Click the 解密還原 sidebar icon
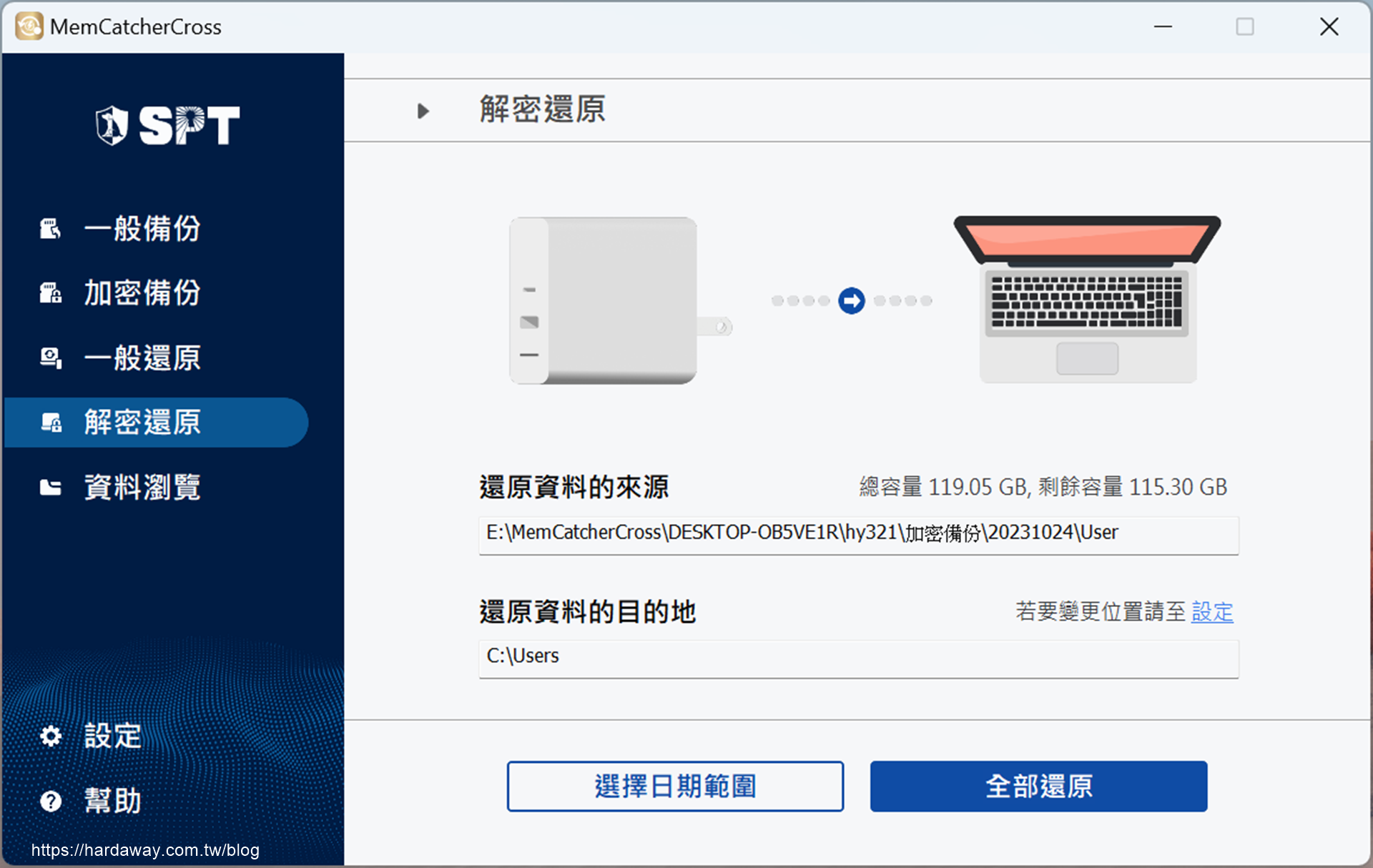 click(50, 423)
